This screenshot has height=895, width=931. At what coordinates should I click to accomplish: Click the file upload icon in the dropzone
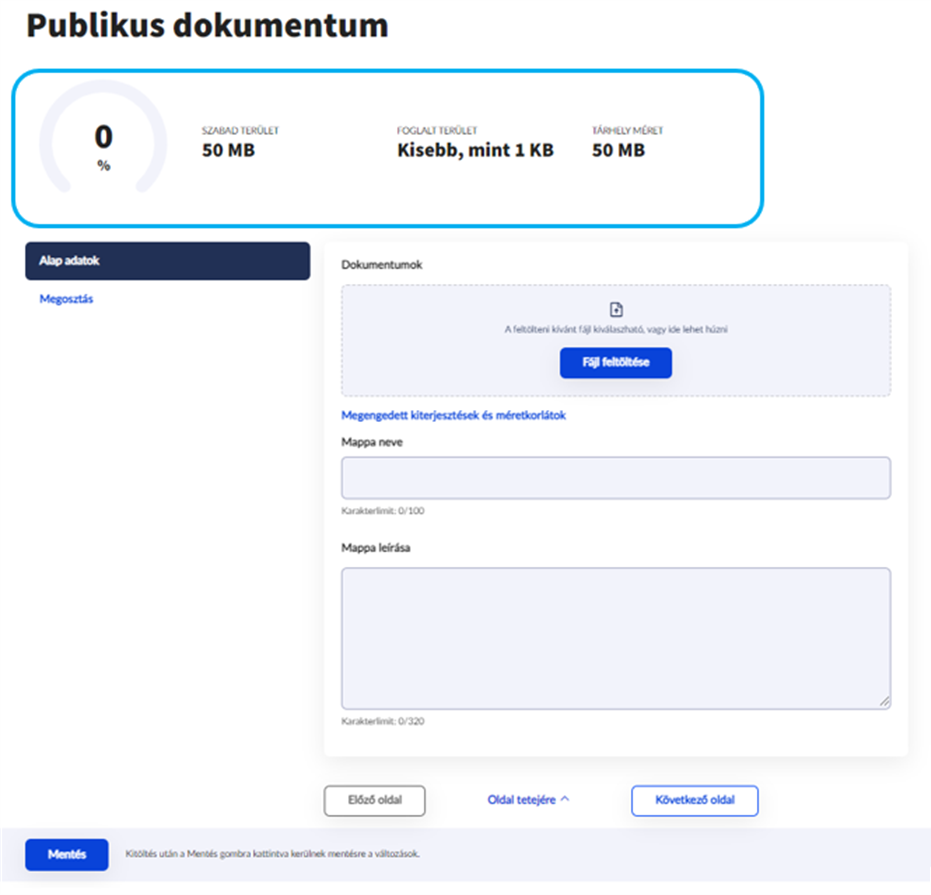[616, 310]
